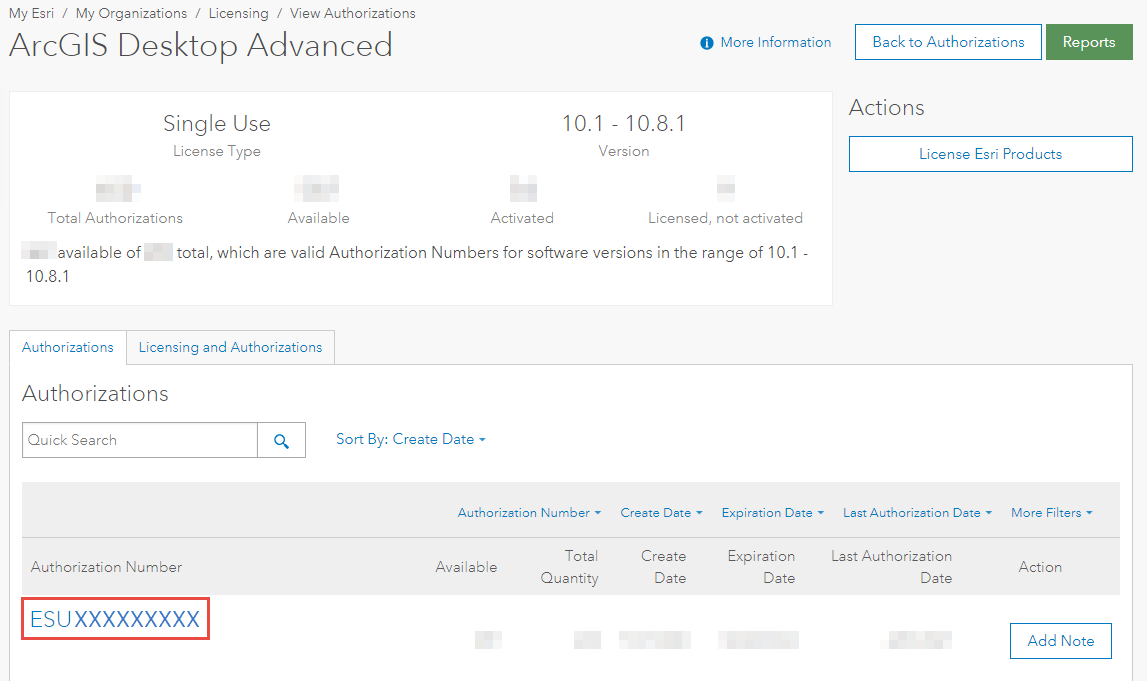Click the Back to Authorizations button

[x=947, y=42]
